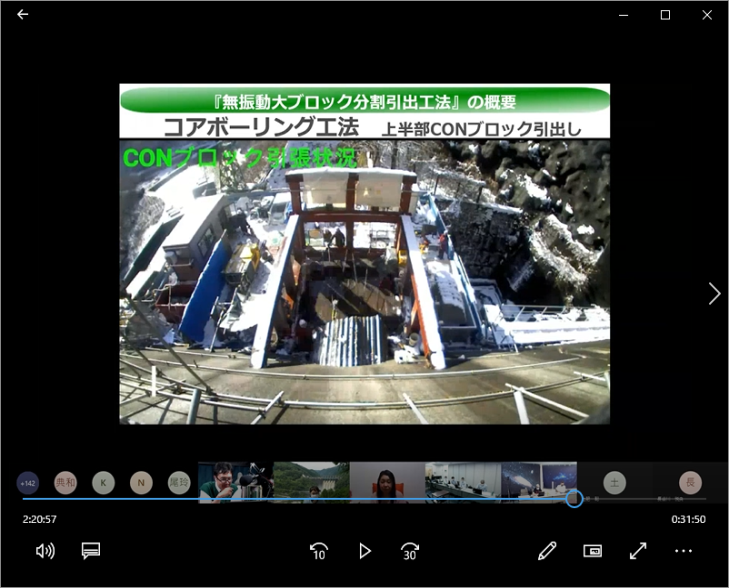Click the woman presenter video thumbnail

(x=387, y=481)
